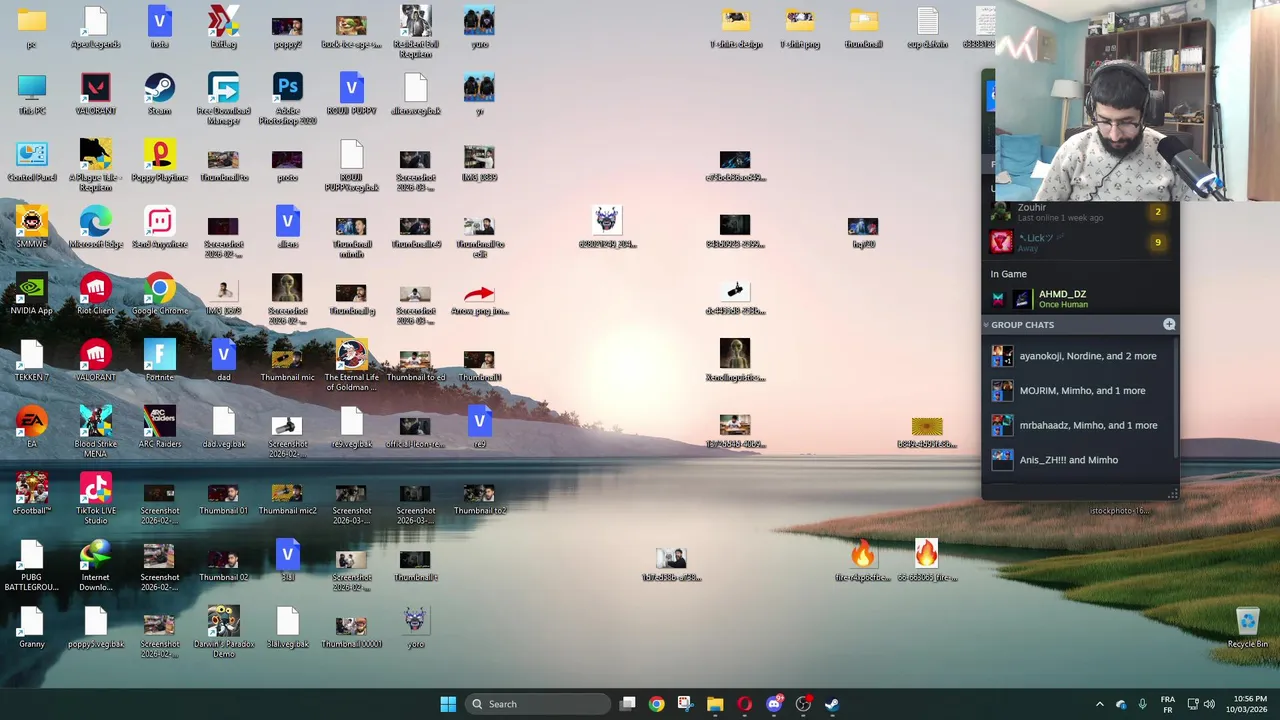
Task: Select the EA app desktop icon
Action: 31,427
